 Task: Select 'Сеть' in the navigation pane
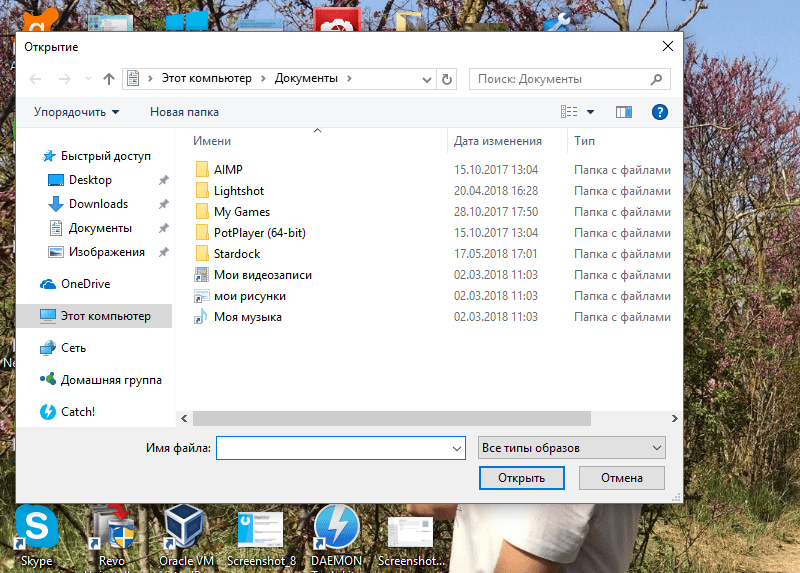click(73, 348)
